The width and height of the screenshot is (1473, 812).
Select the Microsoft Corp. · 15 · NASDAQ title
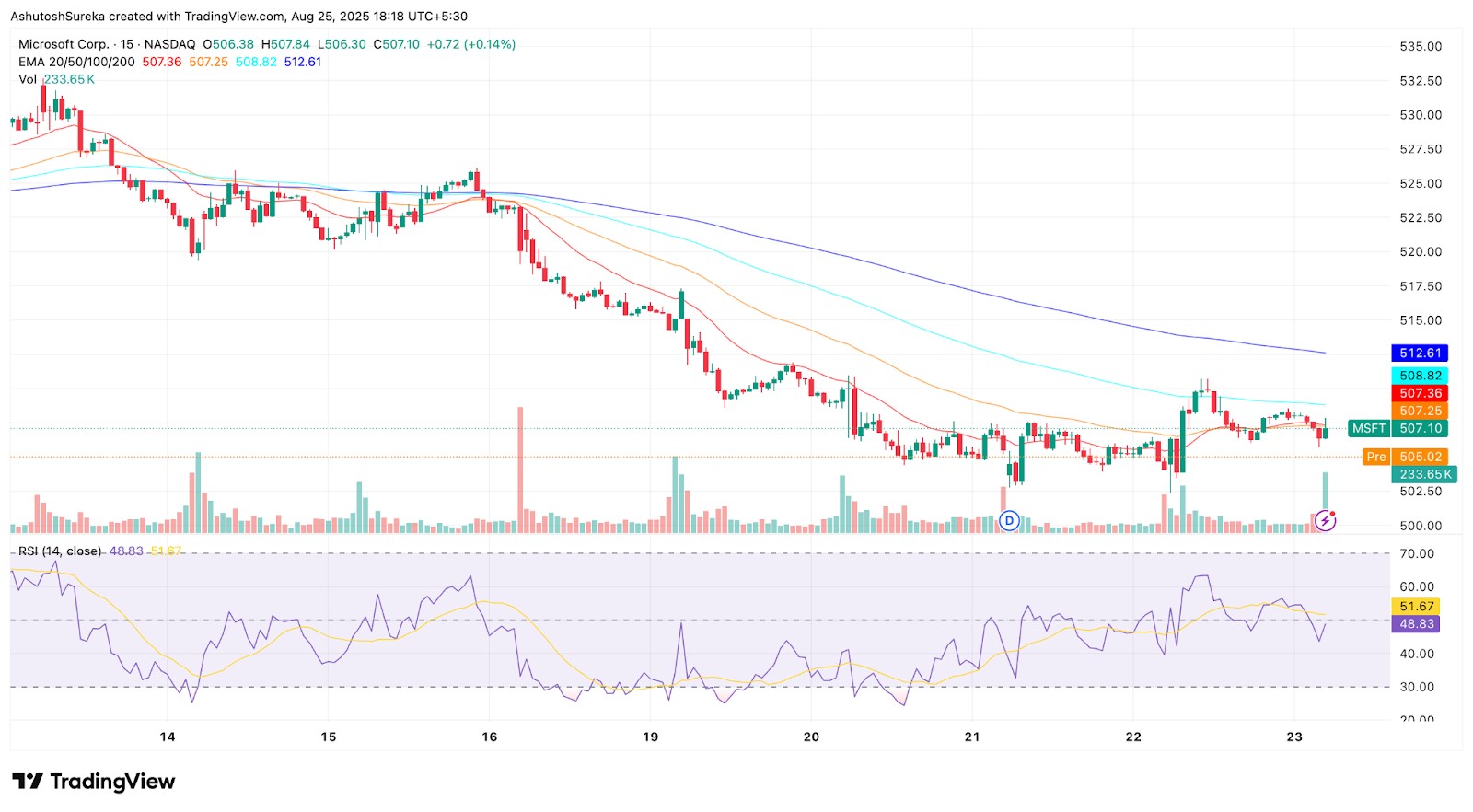pos(107,44)
